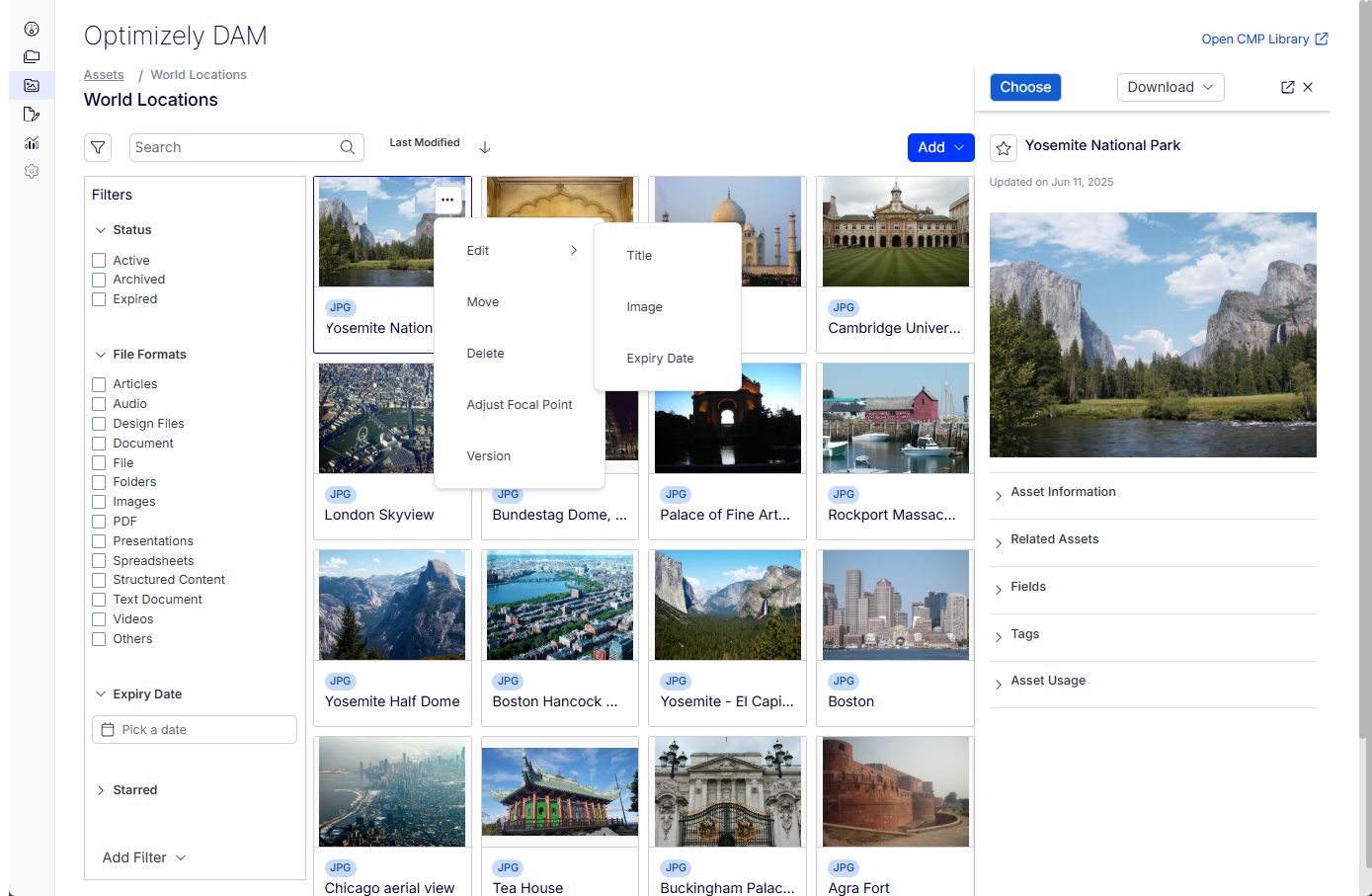Viewport: 1372px width, 896px height.
Task: Choose Expiry Date in Edit submenu
Action: click(660, 359)
